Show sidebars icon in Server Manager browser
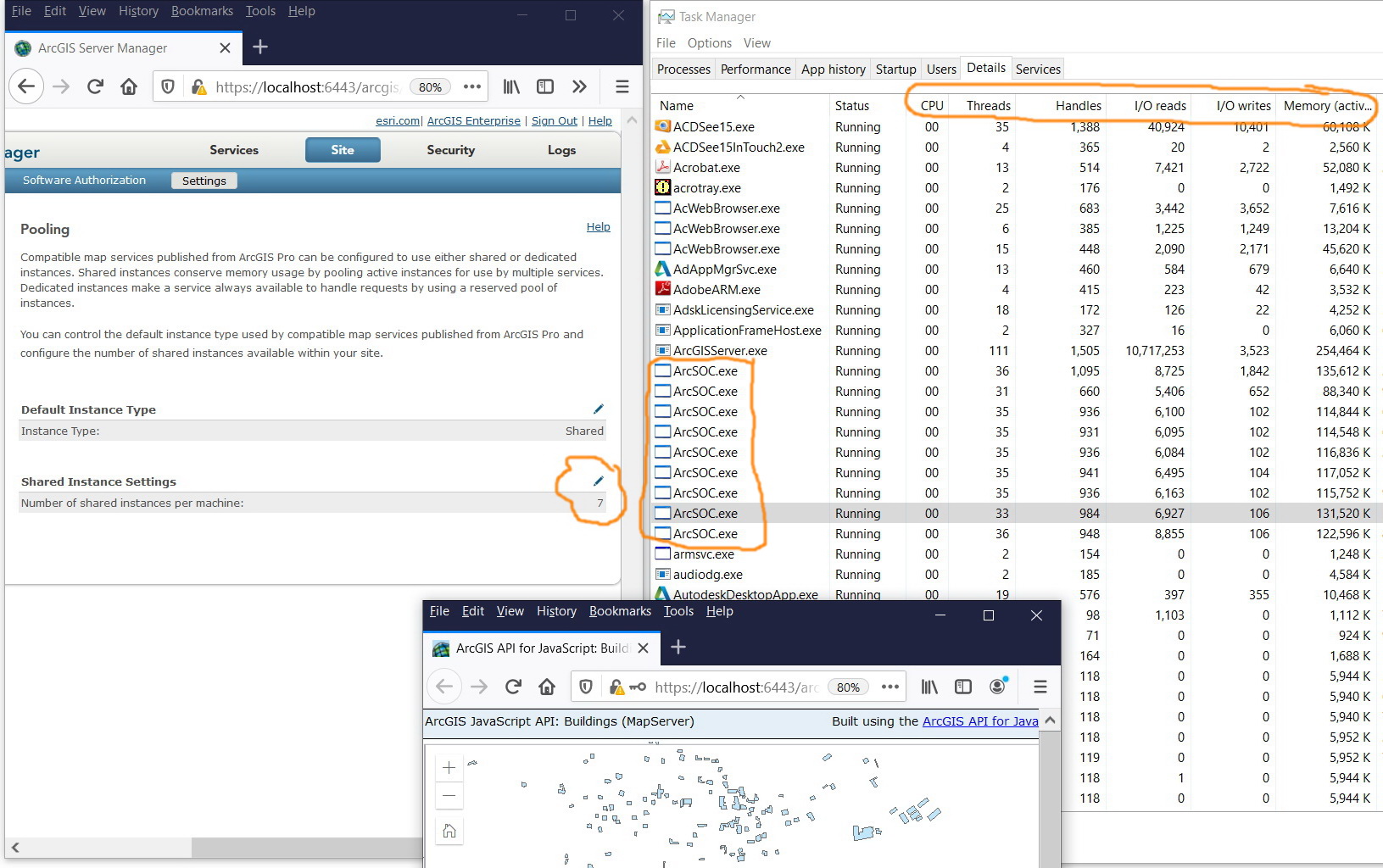Viewport: 1383px width, 868px height. click(545, 86)
